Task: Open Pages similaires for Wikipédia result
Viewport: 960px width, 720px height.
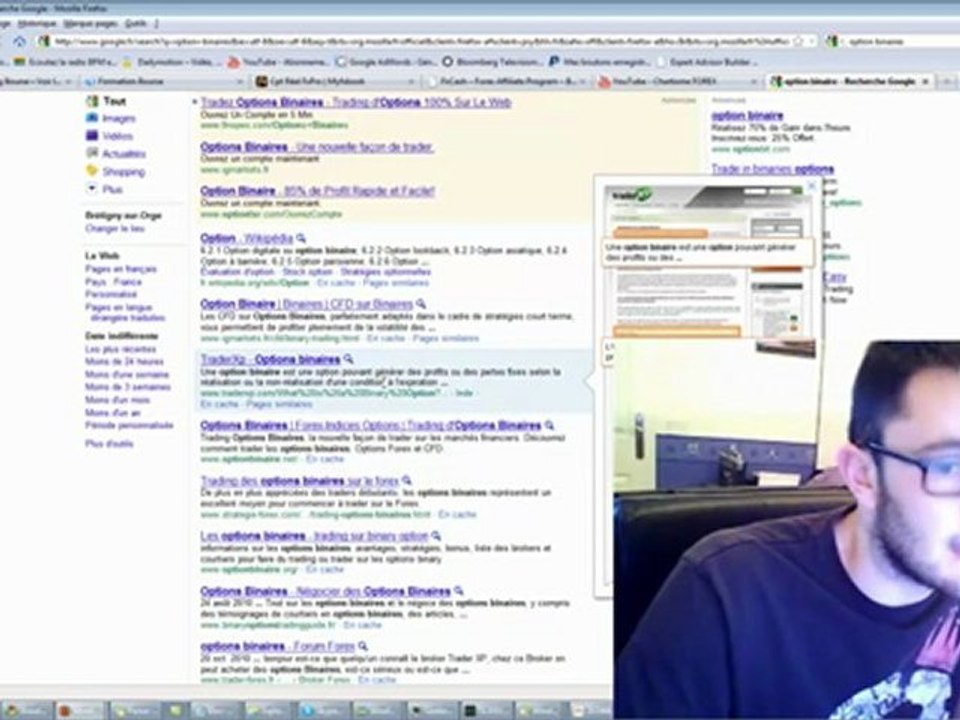Action: (396, 283)
